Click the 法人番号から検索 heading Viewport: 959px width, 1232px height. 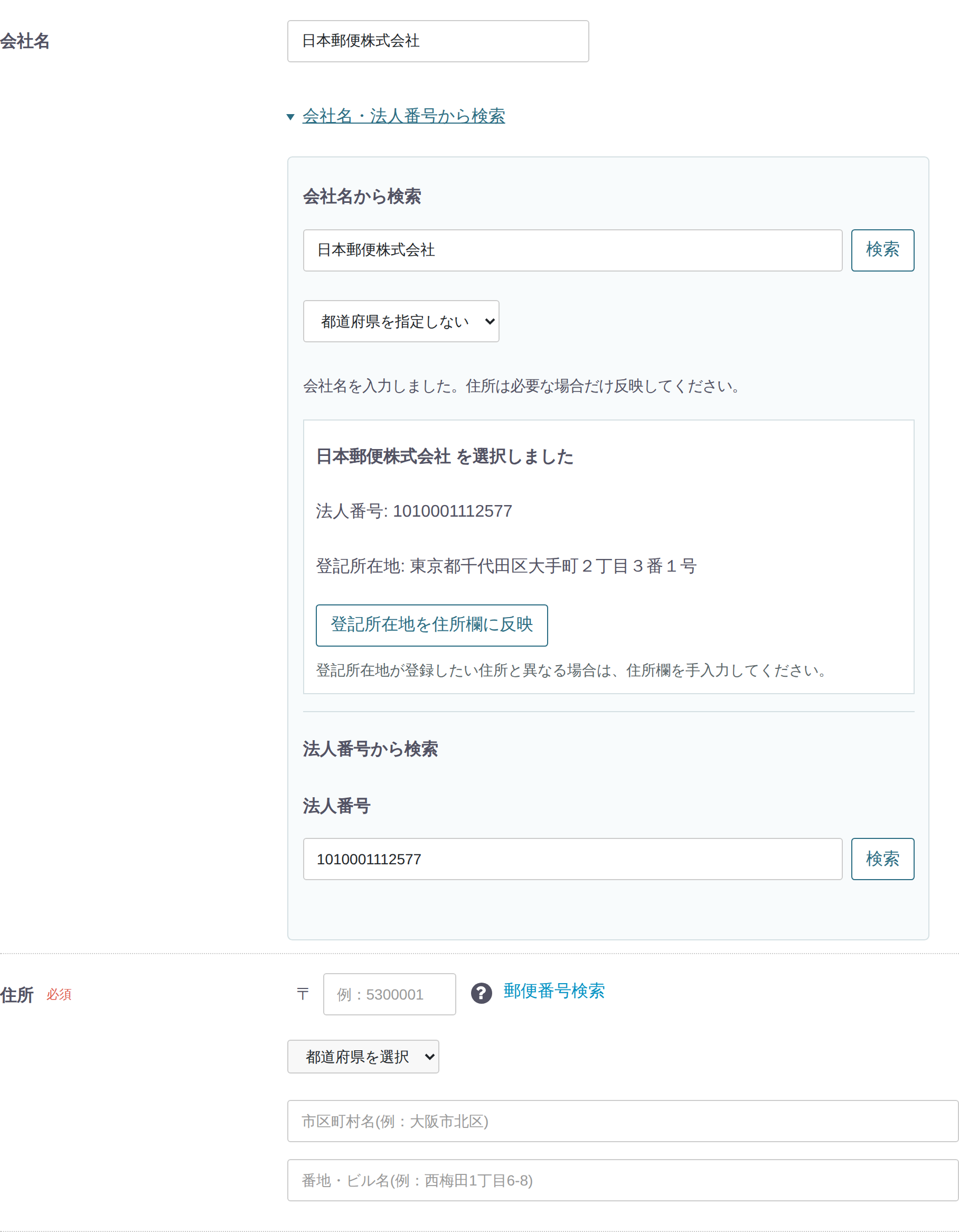370,749
